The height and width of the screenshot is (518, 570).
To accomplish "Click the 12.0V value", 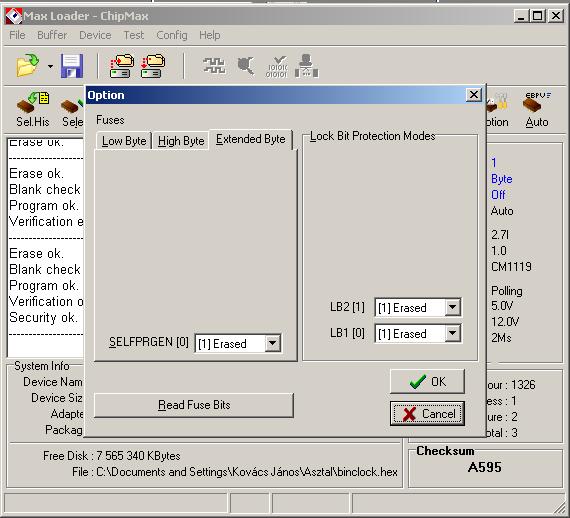I will (x=505, y=321).
